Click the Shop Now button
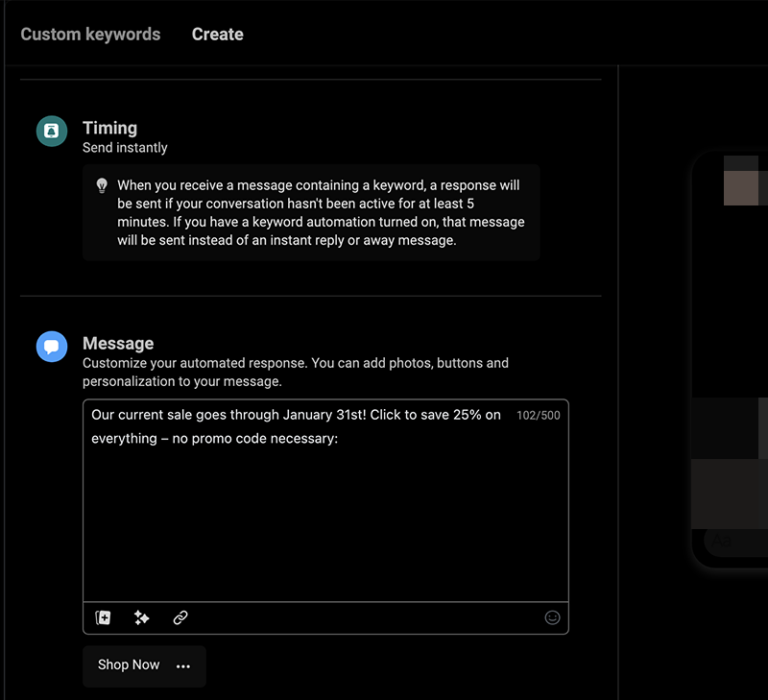Viewport: 768px width, 700px height. [129, 665]
